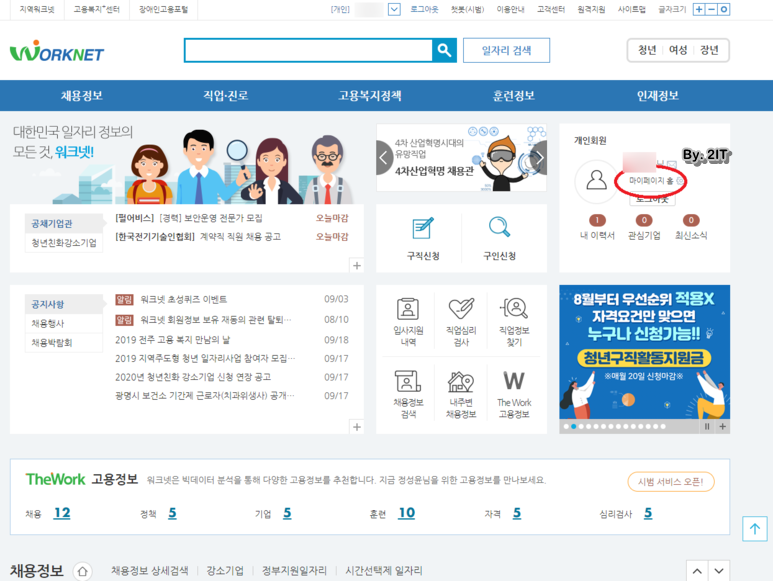Open The Work 고용정보 icon
Screen dimensions: 773x581
[514, 381]
